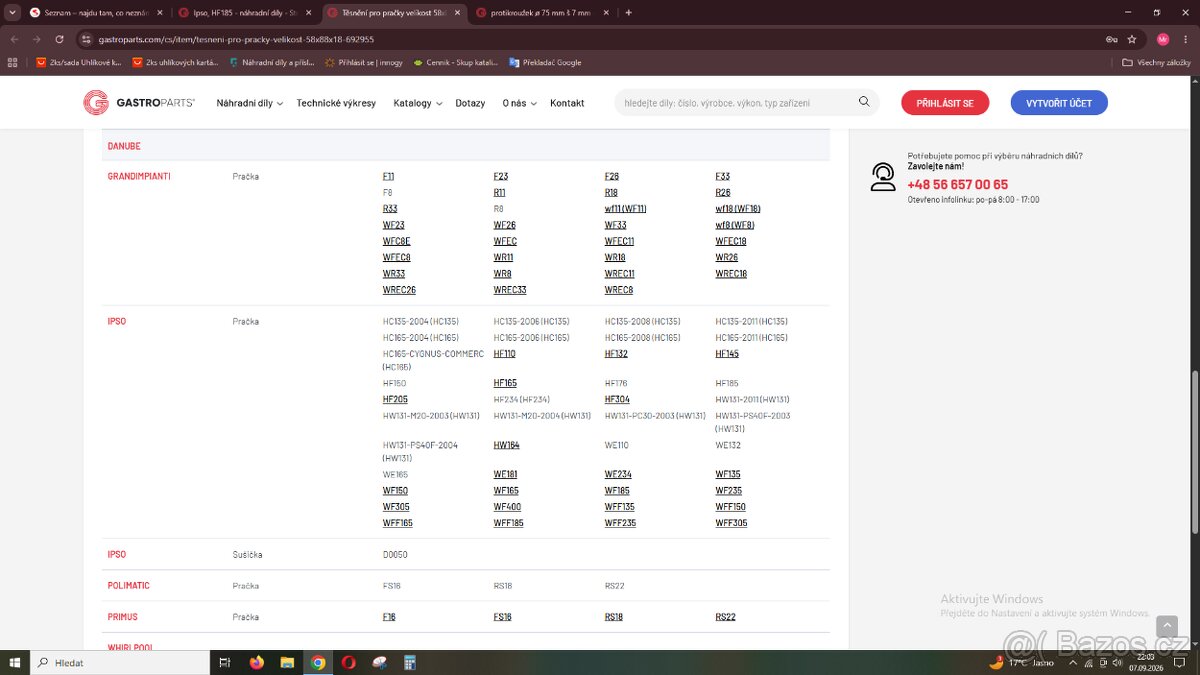This screenshot has width=1200, height=675.
Task: Click the DANUBE brand name
Action: pyautogui.click(x=124, y=146)
